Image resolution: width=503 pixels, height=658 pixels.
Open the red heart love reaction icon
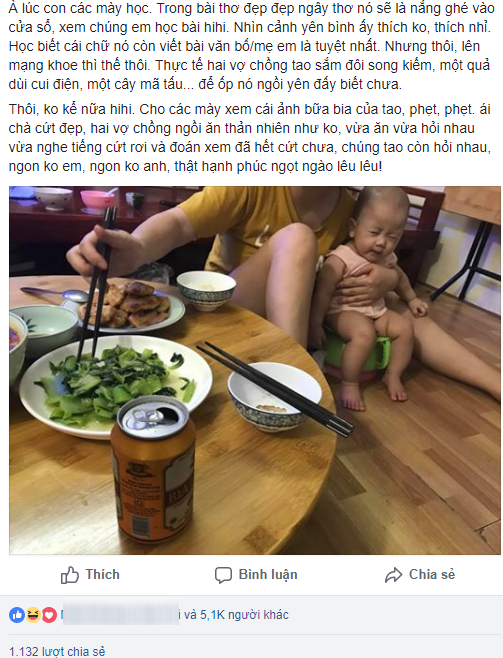[49, 615]
